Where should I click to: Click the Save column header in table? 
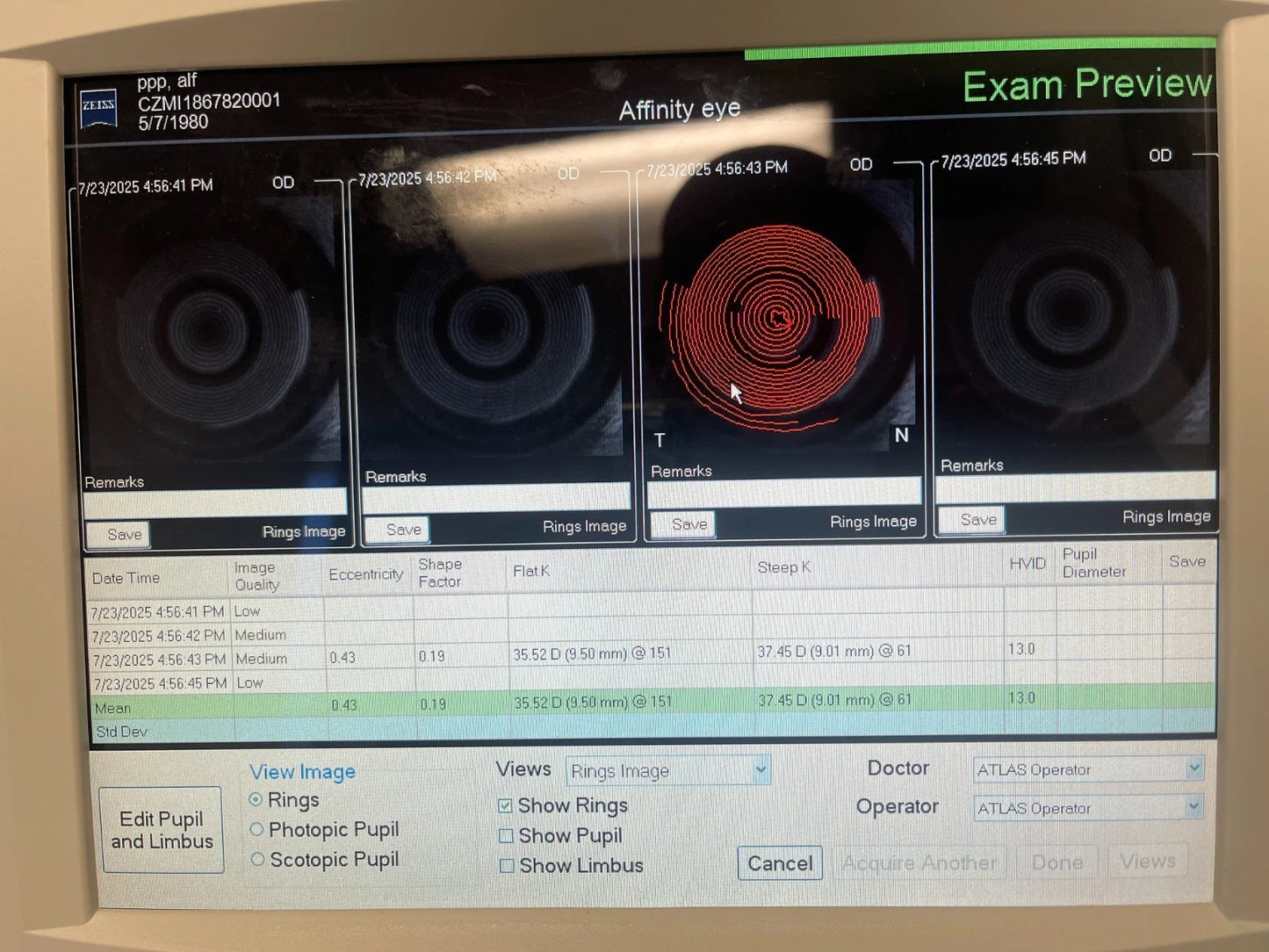(1186, 561)
